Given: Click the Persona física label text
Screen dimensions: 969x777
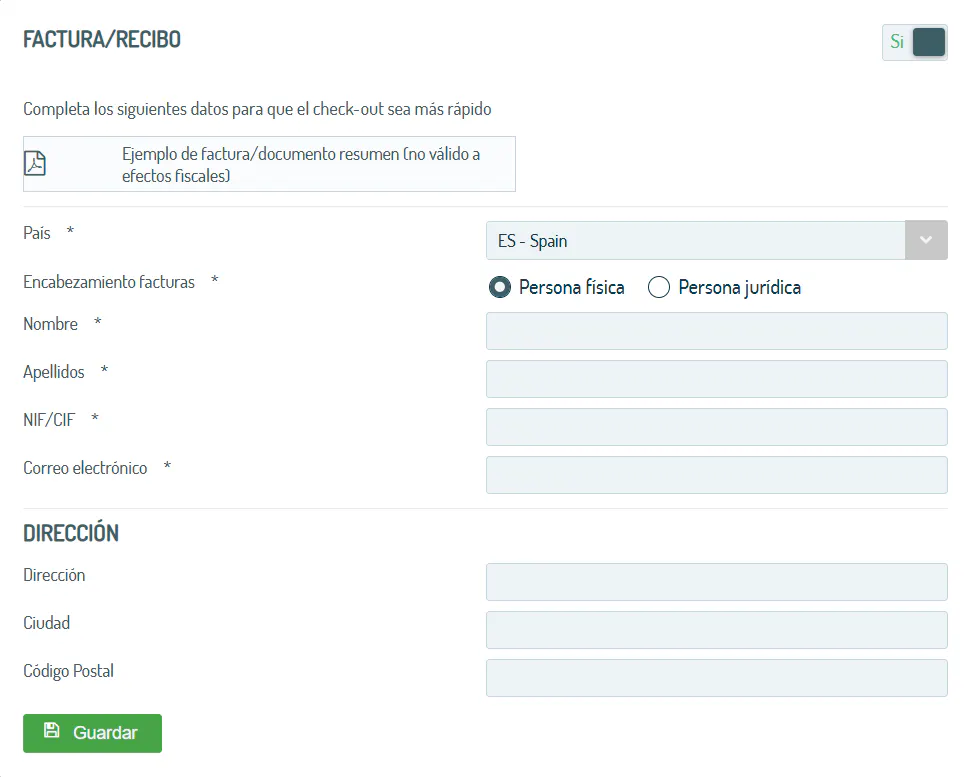Looking at the screenshot, I should click(x=572, y=287).
